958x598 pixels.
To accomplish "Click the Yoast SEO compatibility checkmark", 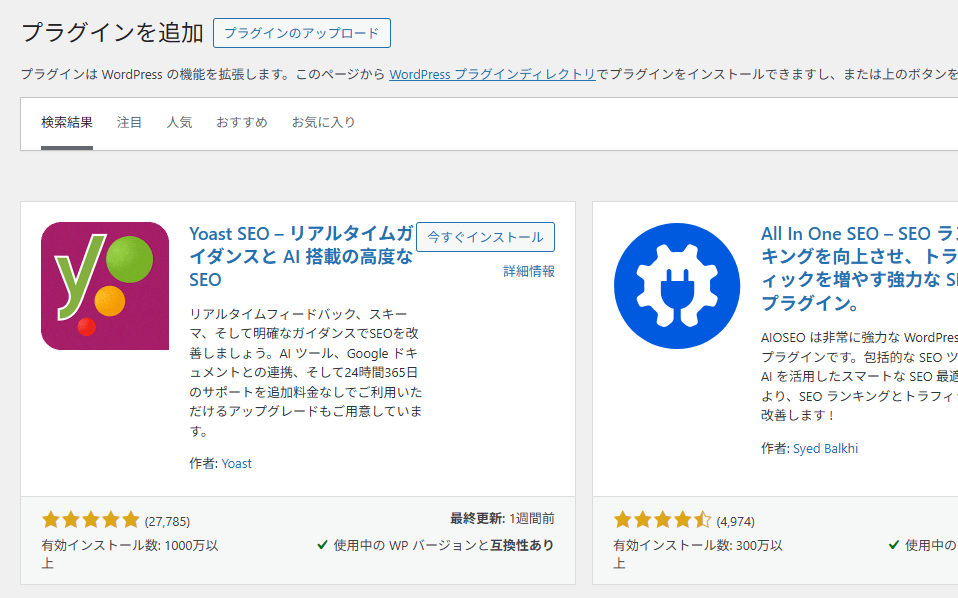I will [x=322, y=545].
